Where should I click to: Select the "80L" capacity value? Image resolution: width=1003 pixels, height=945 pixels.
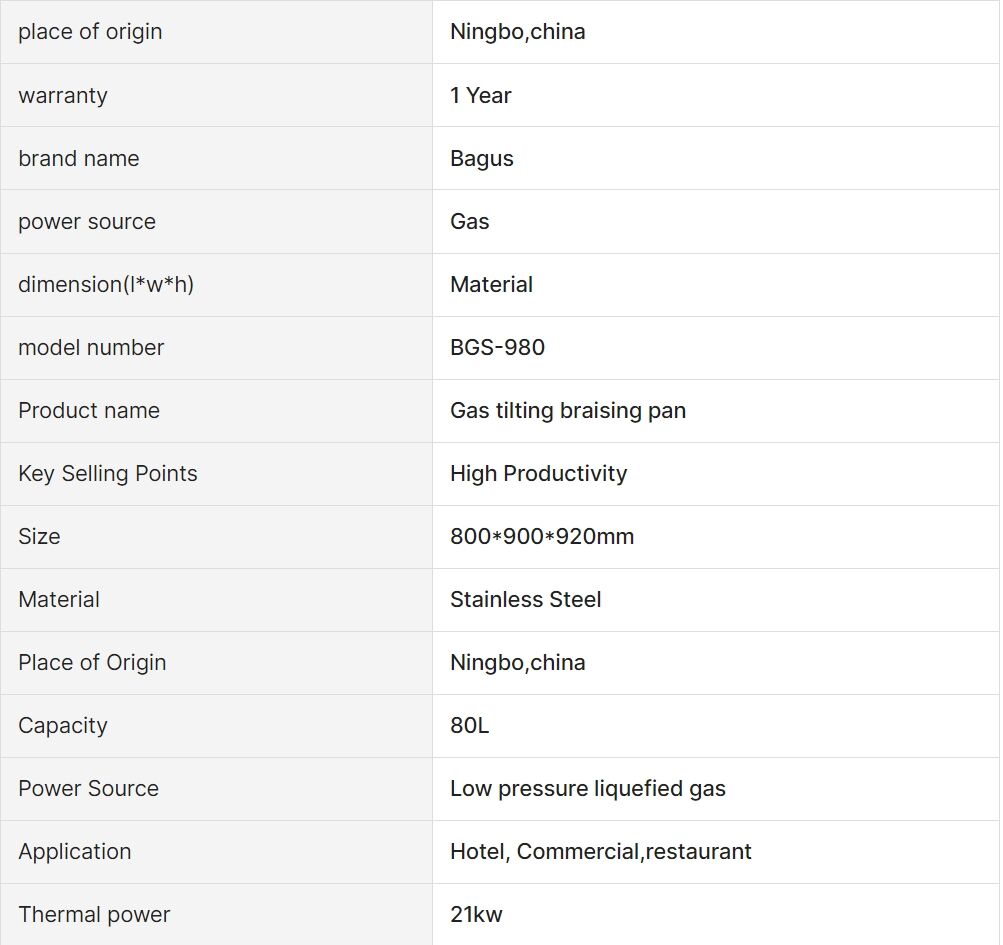coord(470,726)
